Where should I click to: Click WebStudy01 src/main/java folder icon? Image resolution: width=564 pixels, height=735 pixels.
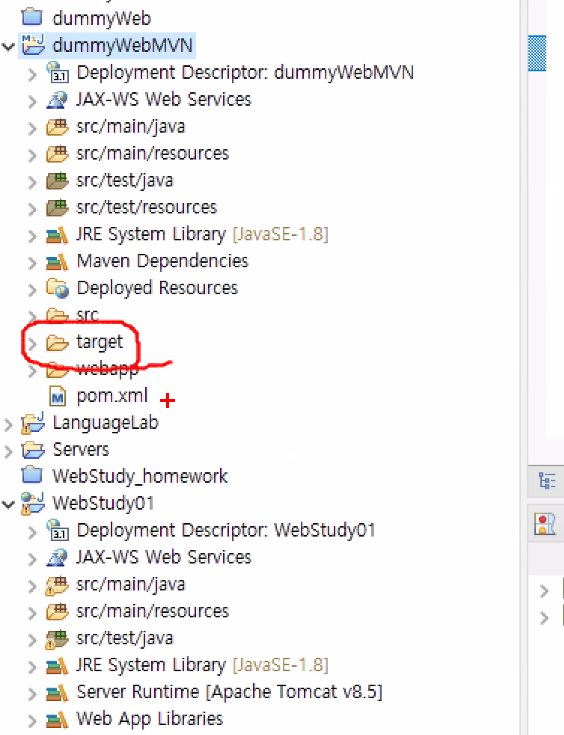pos(57,585)
